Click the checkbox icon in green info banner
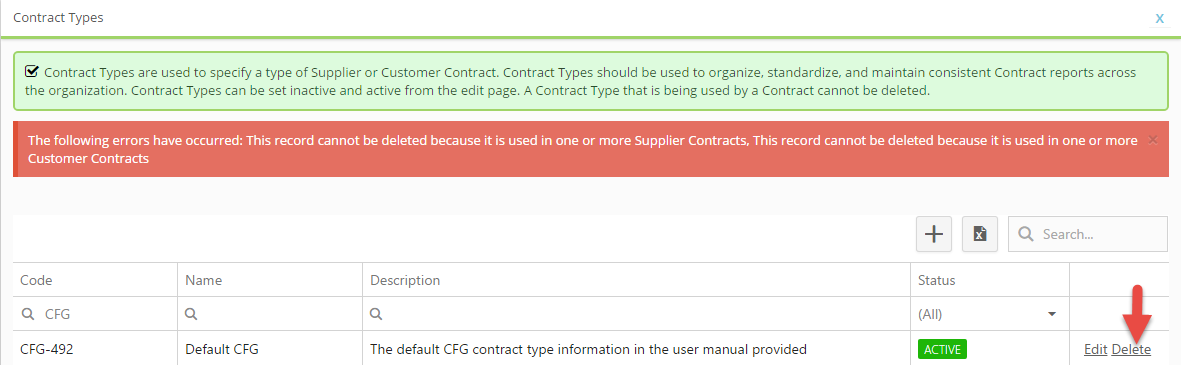Image resolution: width=1181 pixels, height=365 pixels. click(32, 72)
